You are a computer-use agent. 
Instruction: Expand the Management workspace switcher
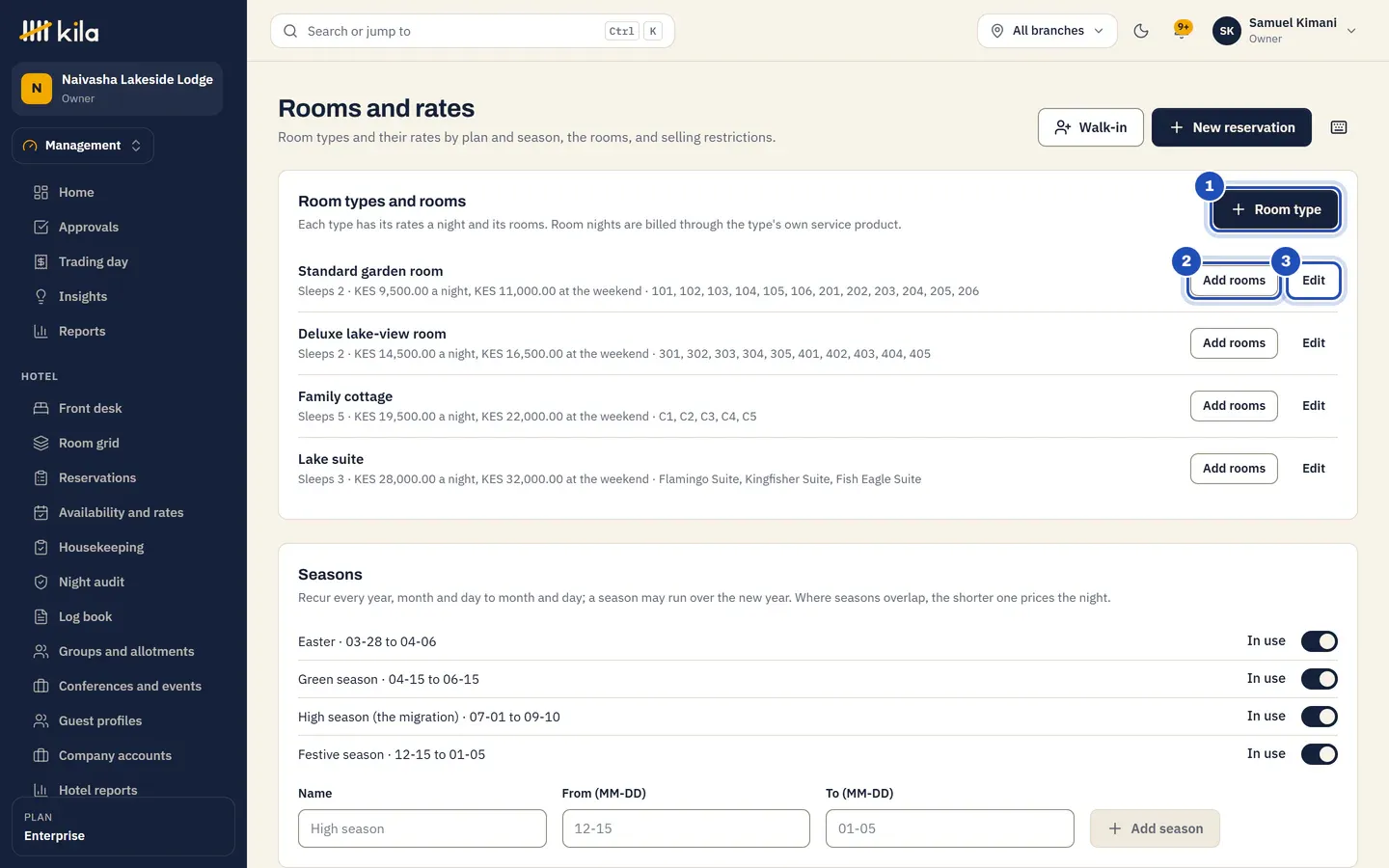point(83,146)
